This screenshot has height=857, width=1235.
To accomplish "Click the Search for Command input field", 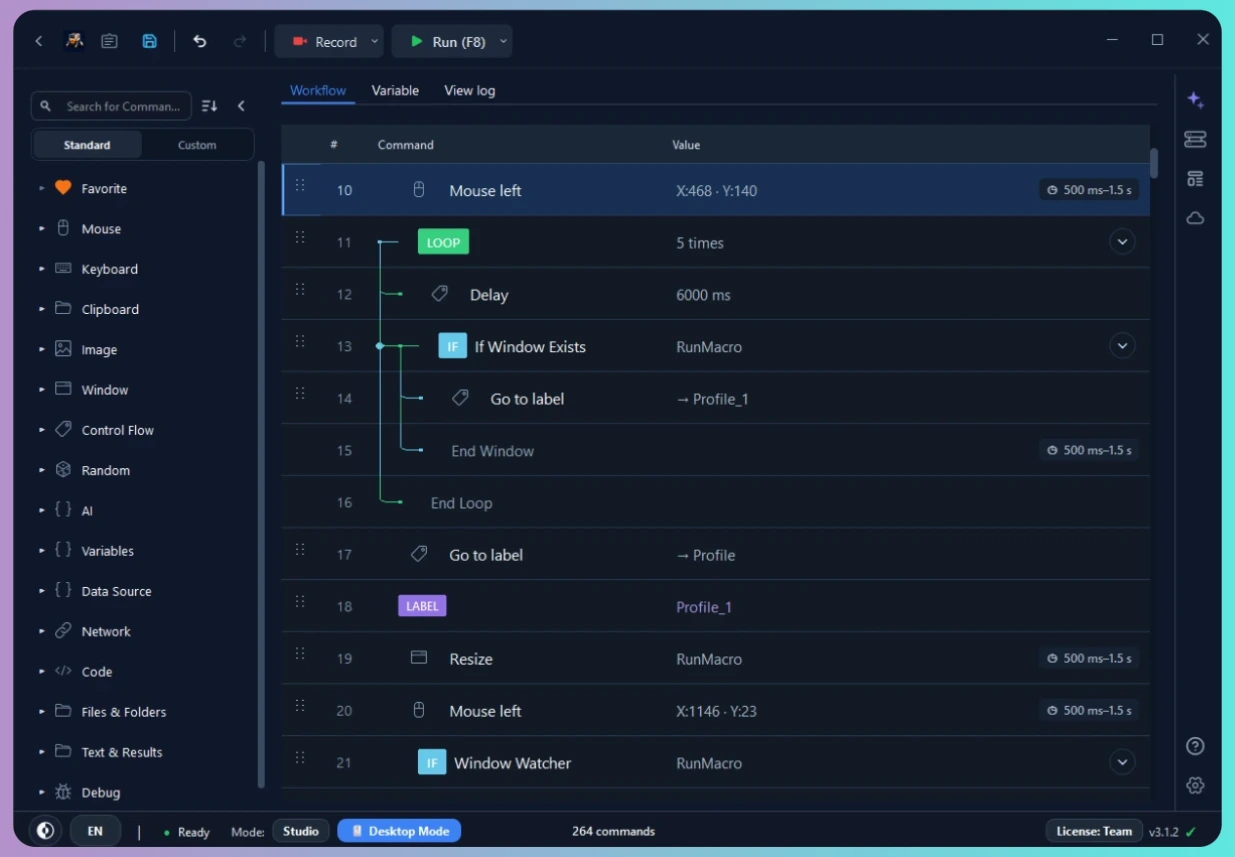I will click(x=112, y=106).
